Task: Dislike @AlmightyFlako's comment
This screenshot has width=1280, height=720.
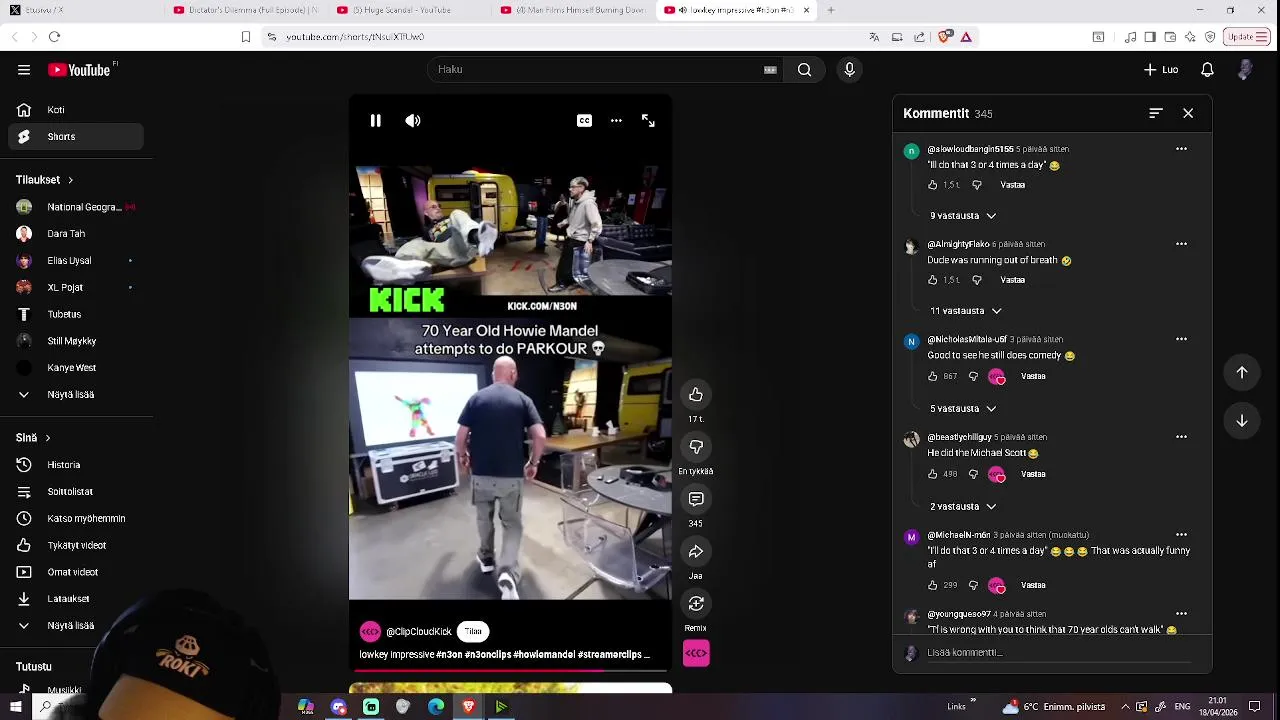Action: pos(977,280)
